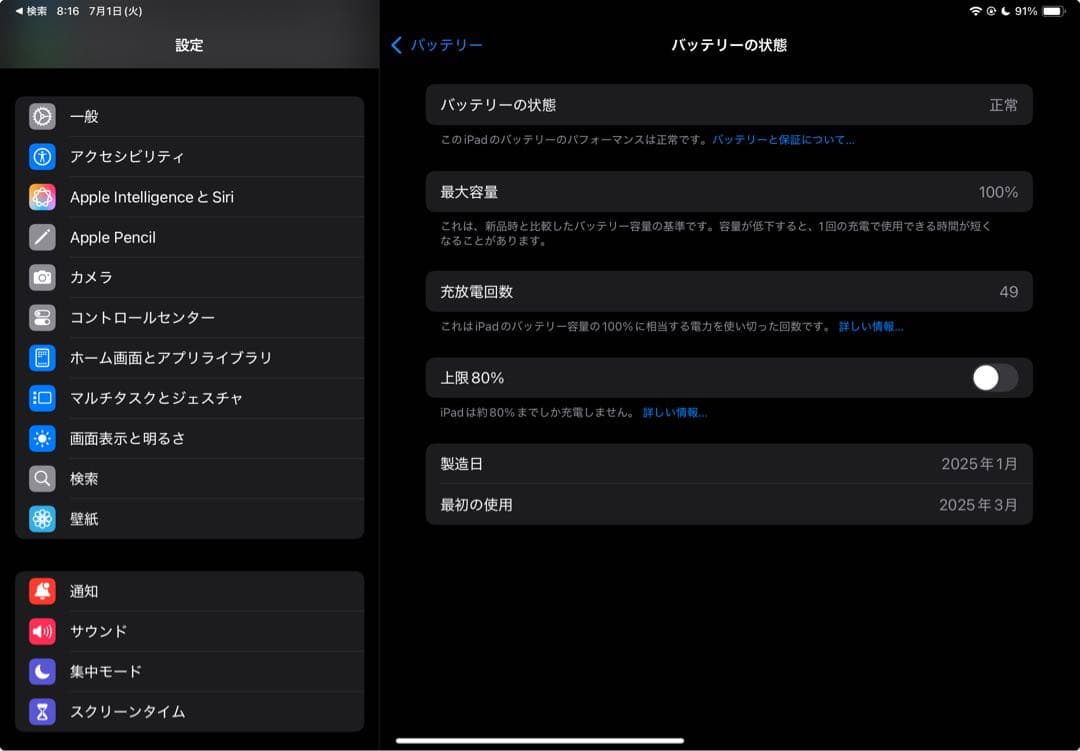1080x751 pixels.
Task: Open the スクリーンタイム hourglass icon
Action: click(x=41, y=712)
